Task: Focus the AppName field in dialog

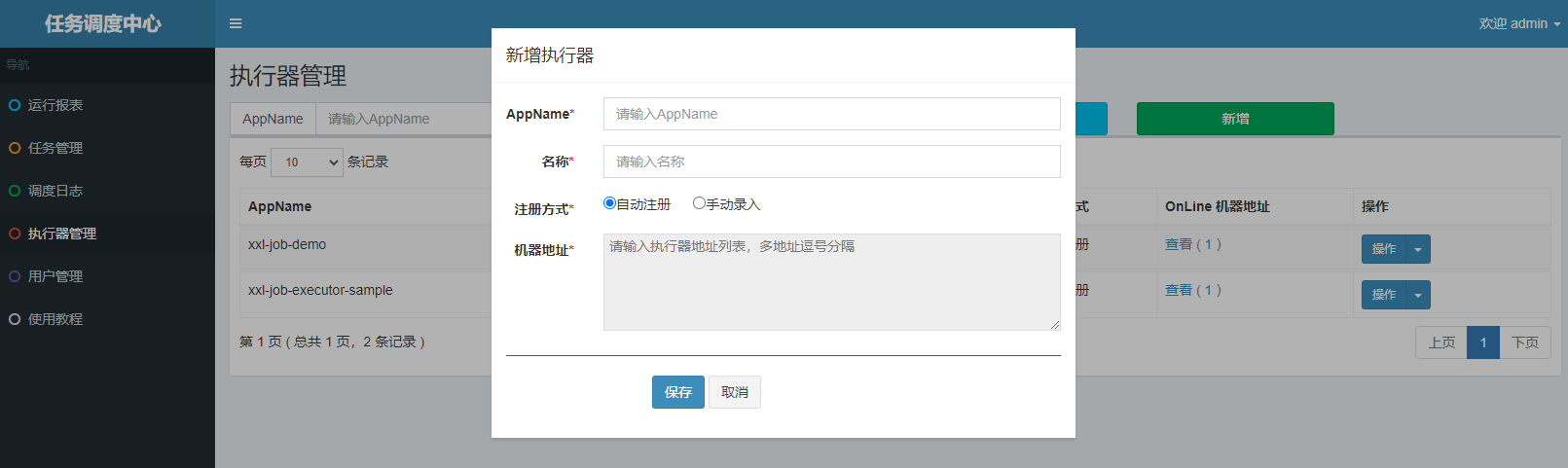Action: pyautogui.click(x=832, y=114)
